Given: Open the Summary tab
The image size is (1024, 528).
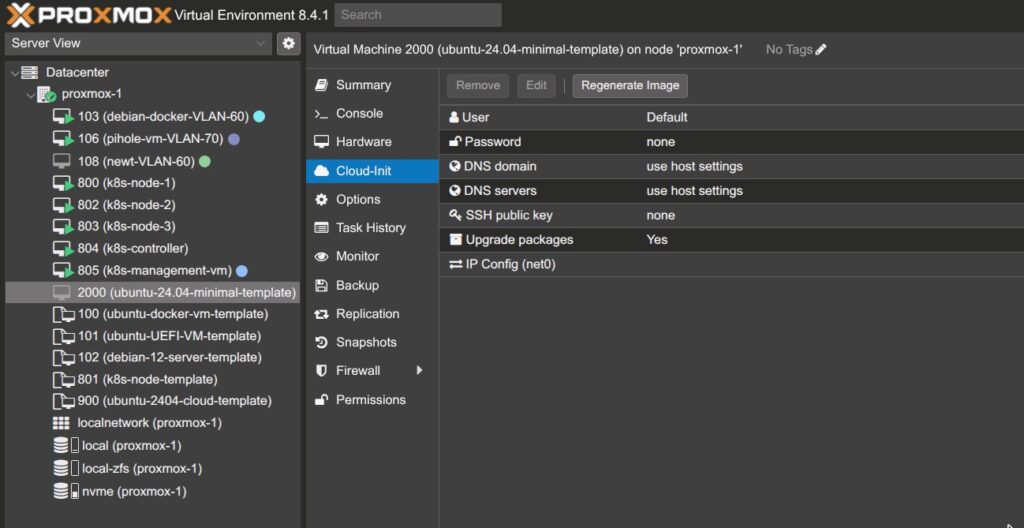Looking at the screenshot, I should (372, 86).
